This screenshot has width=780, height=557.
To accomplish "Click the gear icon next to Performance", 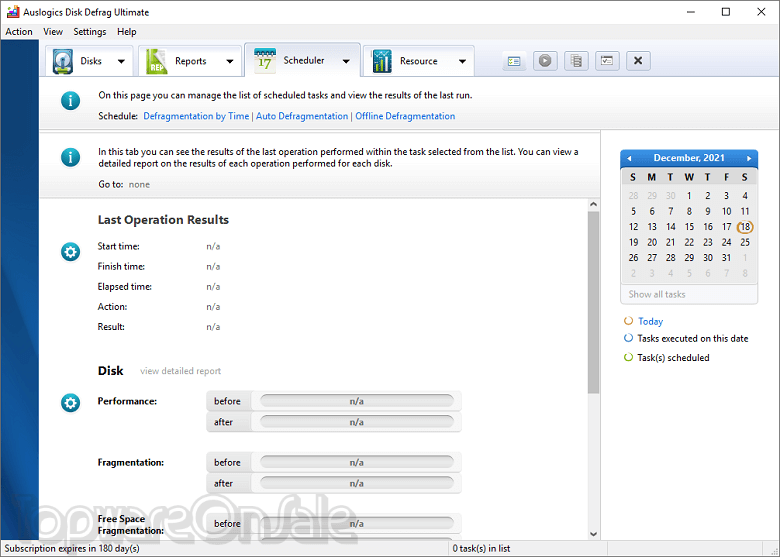I will pos(70,403).
